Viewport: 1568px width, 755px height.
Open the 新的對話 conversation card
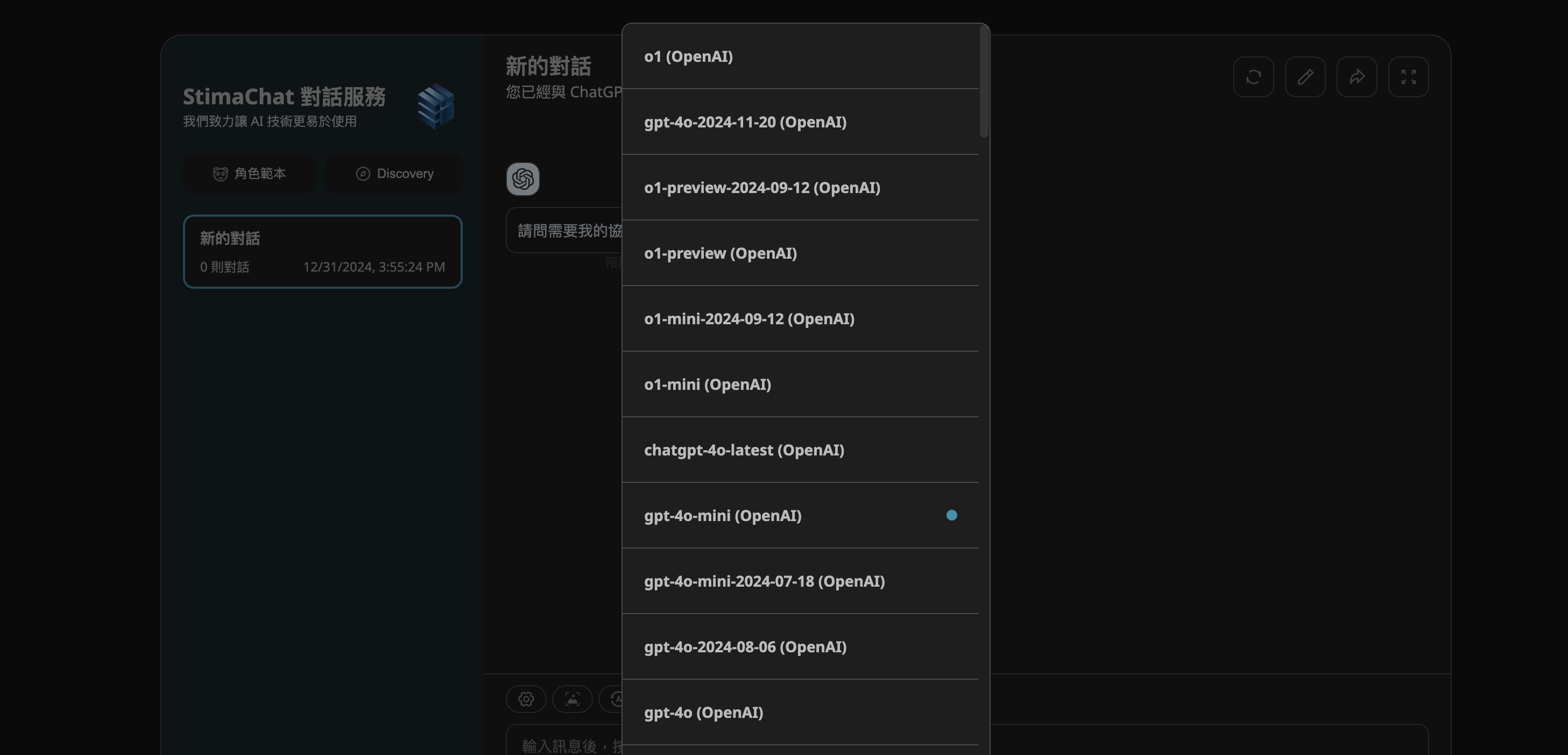pos(323,252)
